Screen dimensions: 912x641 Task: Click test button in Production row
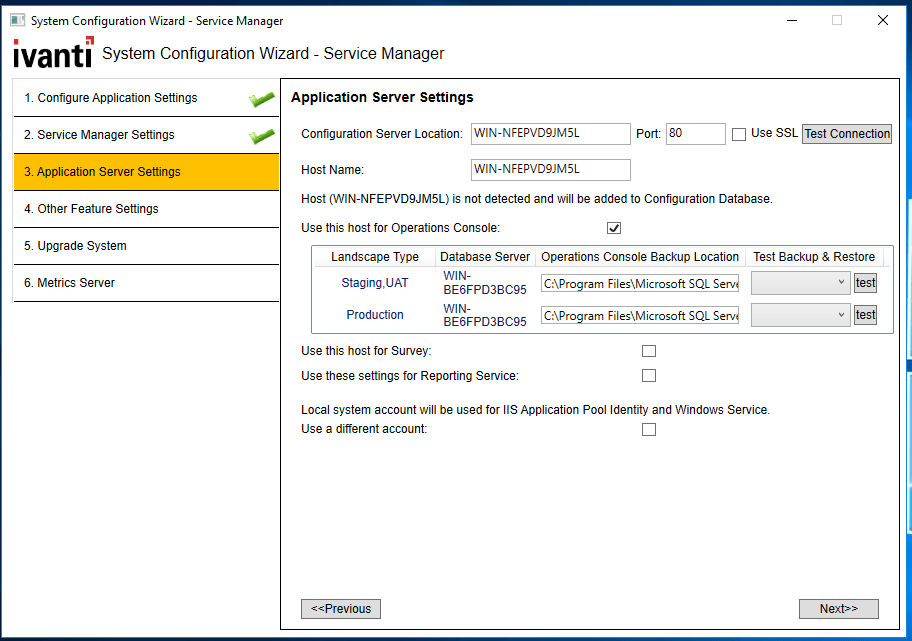click(x=865, y=315)
